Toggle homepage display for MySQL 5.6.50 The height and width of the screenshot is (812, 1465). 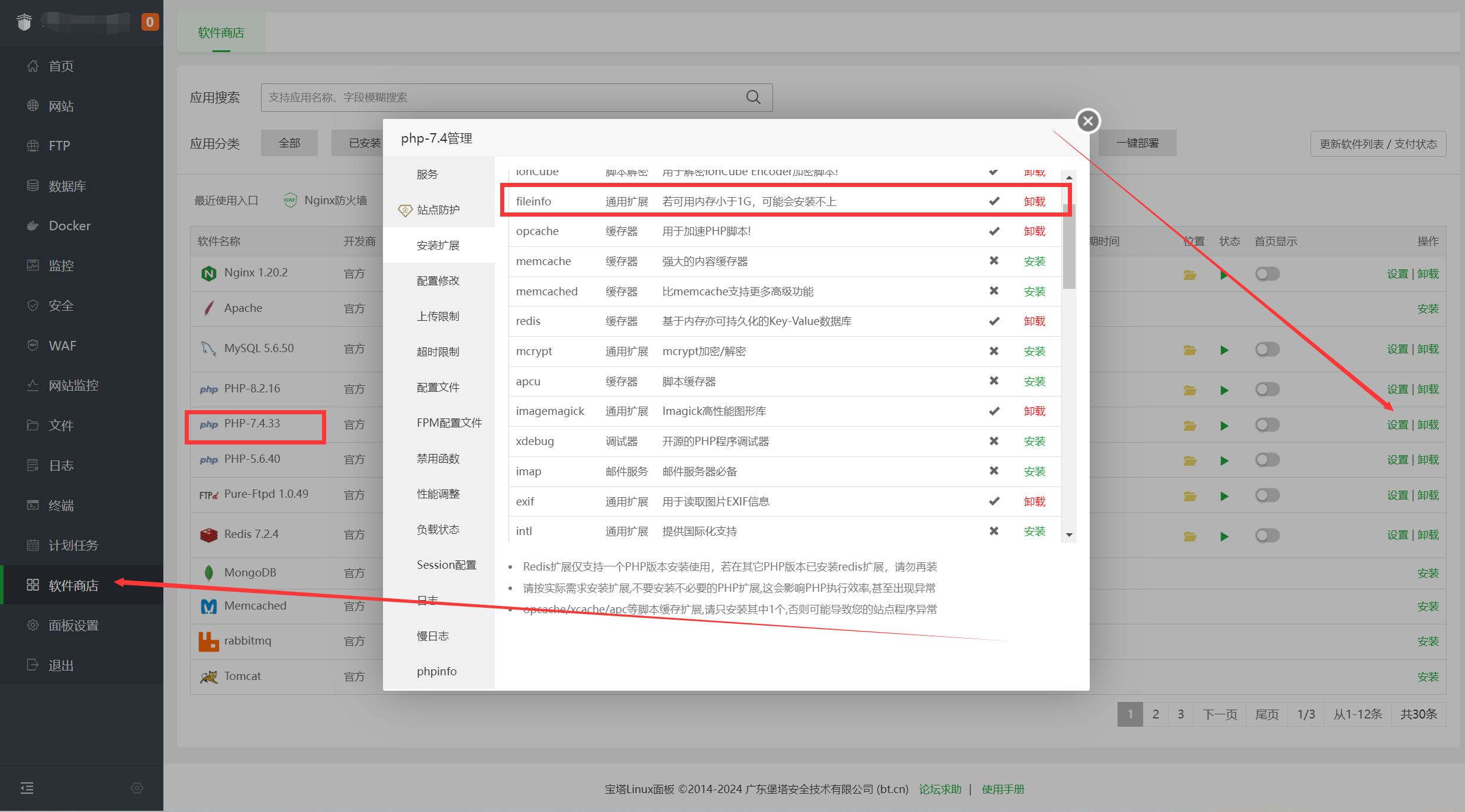[1267, 349]
